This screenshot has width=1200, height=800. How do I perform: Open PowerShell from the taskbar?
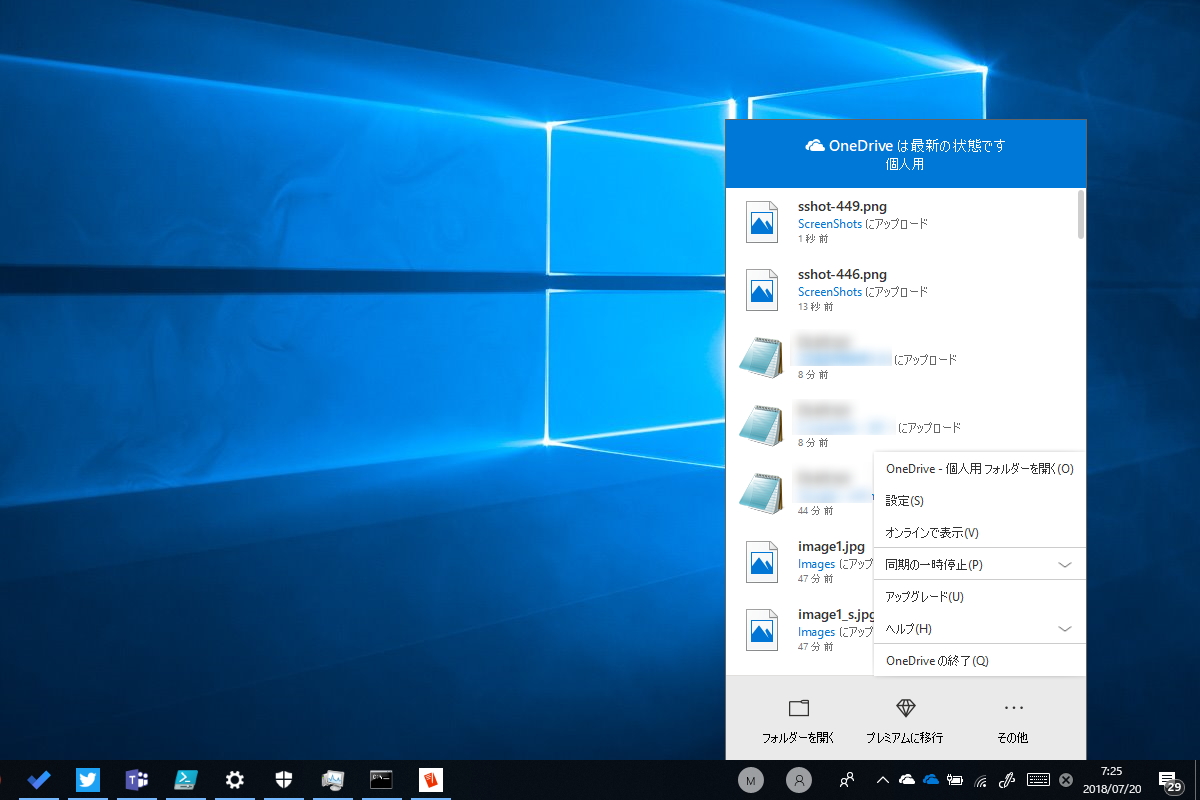pyautogui.click(x=185, y=780)
